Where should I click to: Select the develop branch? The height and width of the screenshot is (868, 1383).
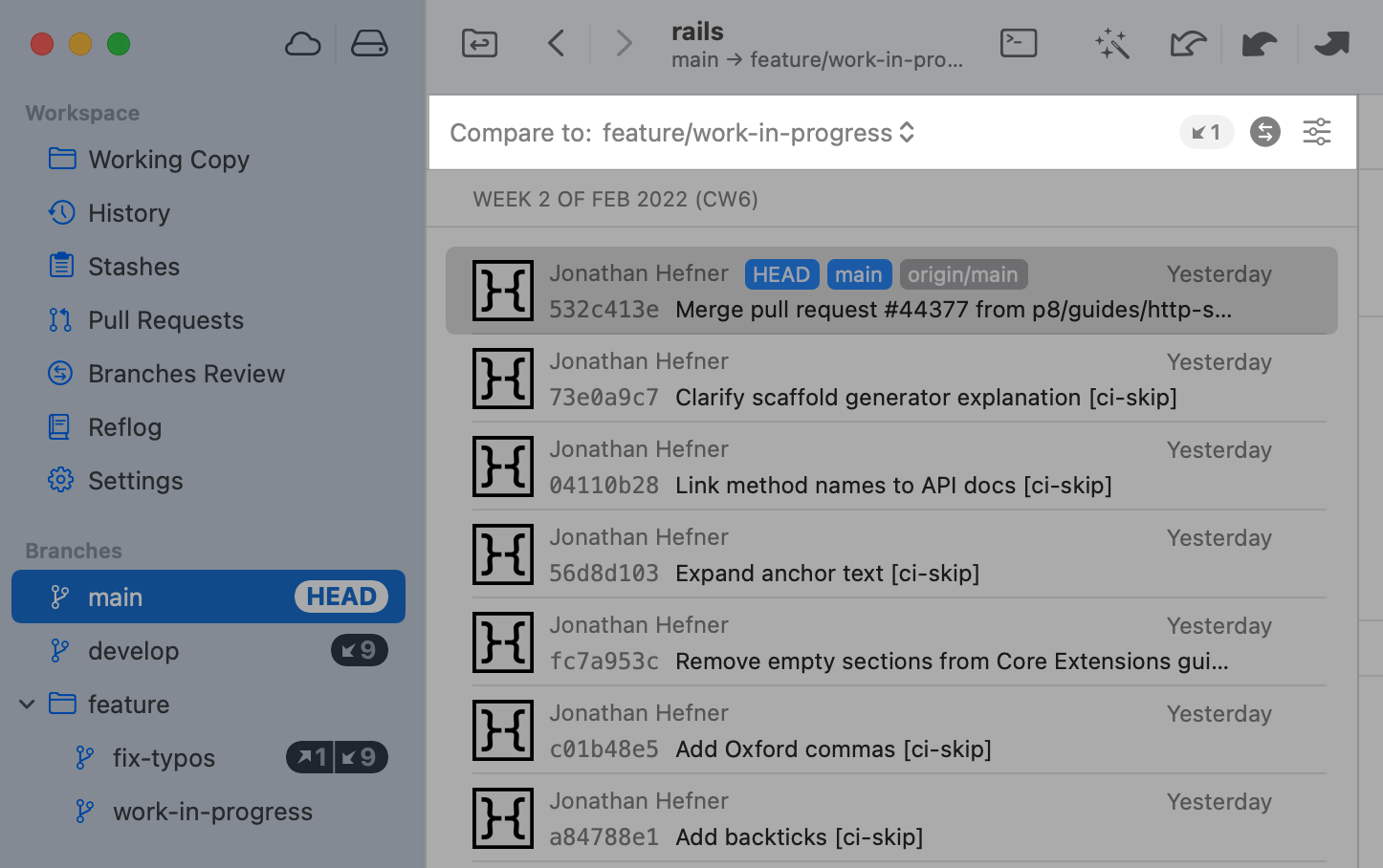tap(134, 651)
